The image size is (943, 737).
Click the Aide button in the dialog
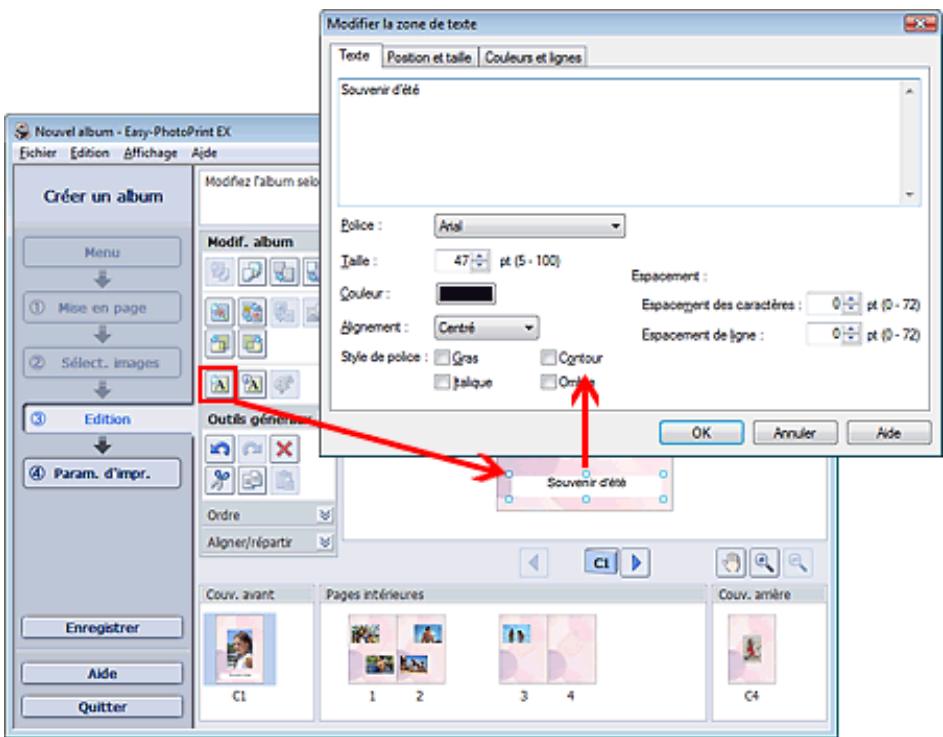coord(889,433)
